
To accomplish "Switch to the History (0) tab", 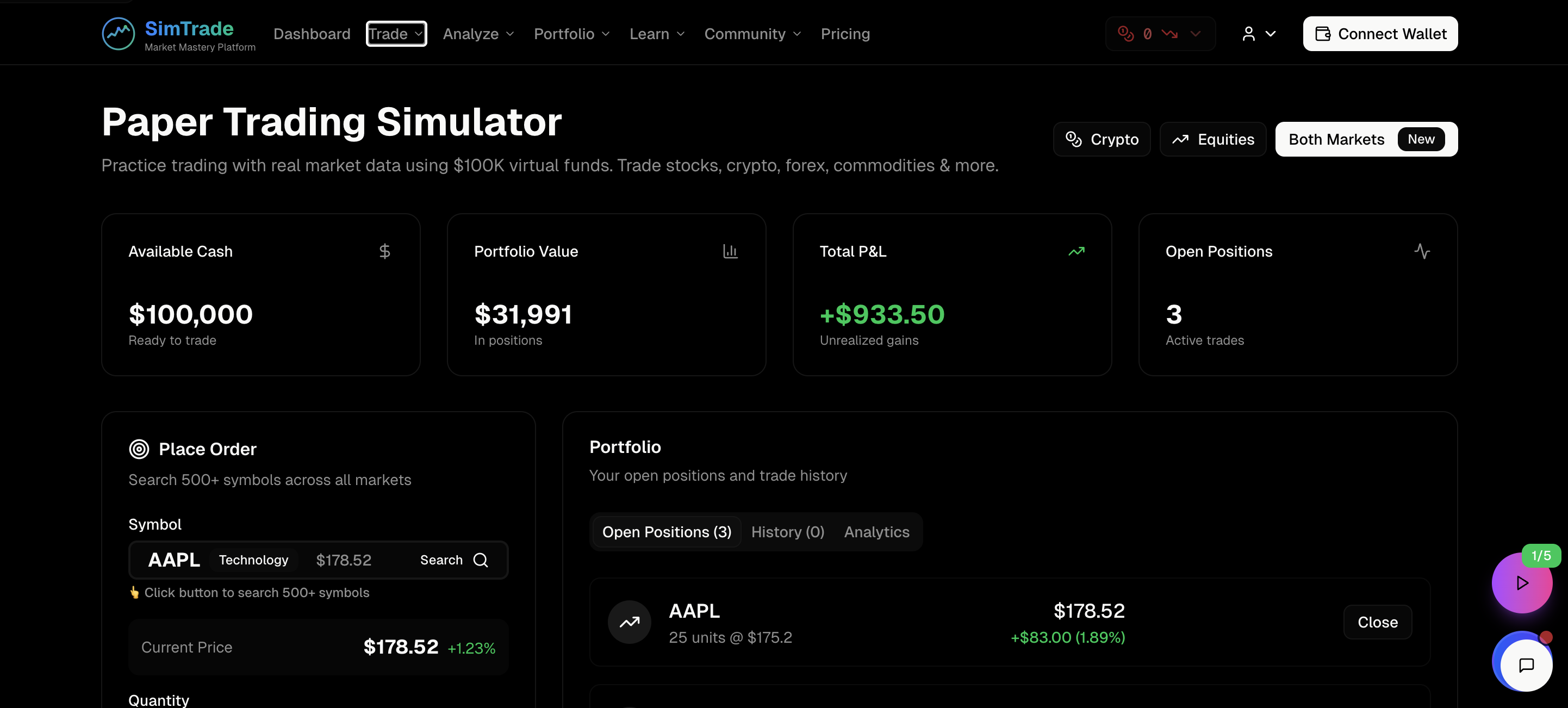I will click(x=787, y=531).
